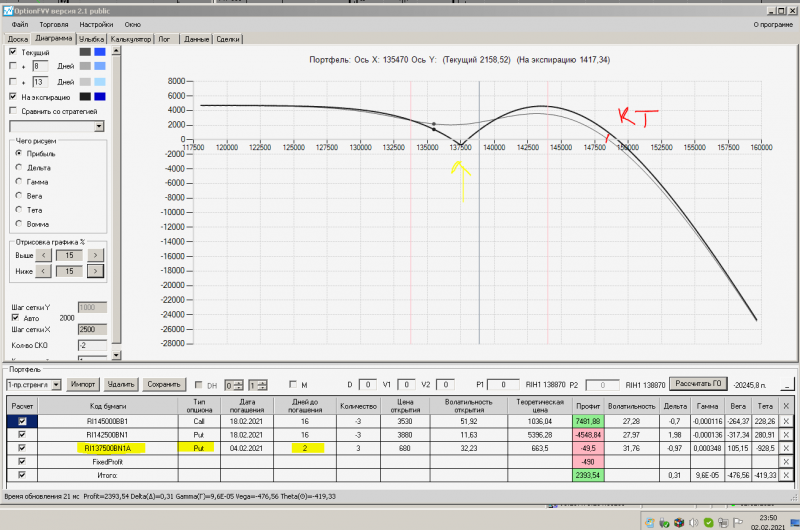This screenshot has width=800, height=530.
Task: Increase Ниже percent with right arrow
Action: click(95, 271)
